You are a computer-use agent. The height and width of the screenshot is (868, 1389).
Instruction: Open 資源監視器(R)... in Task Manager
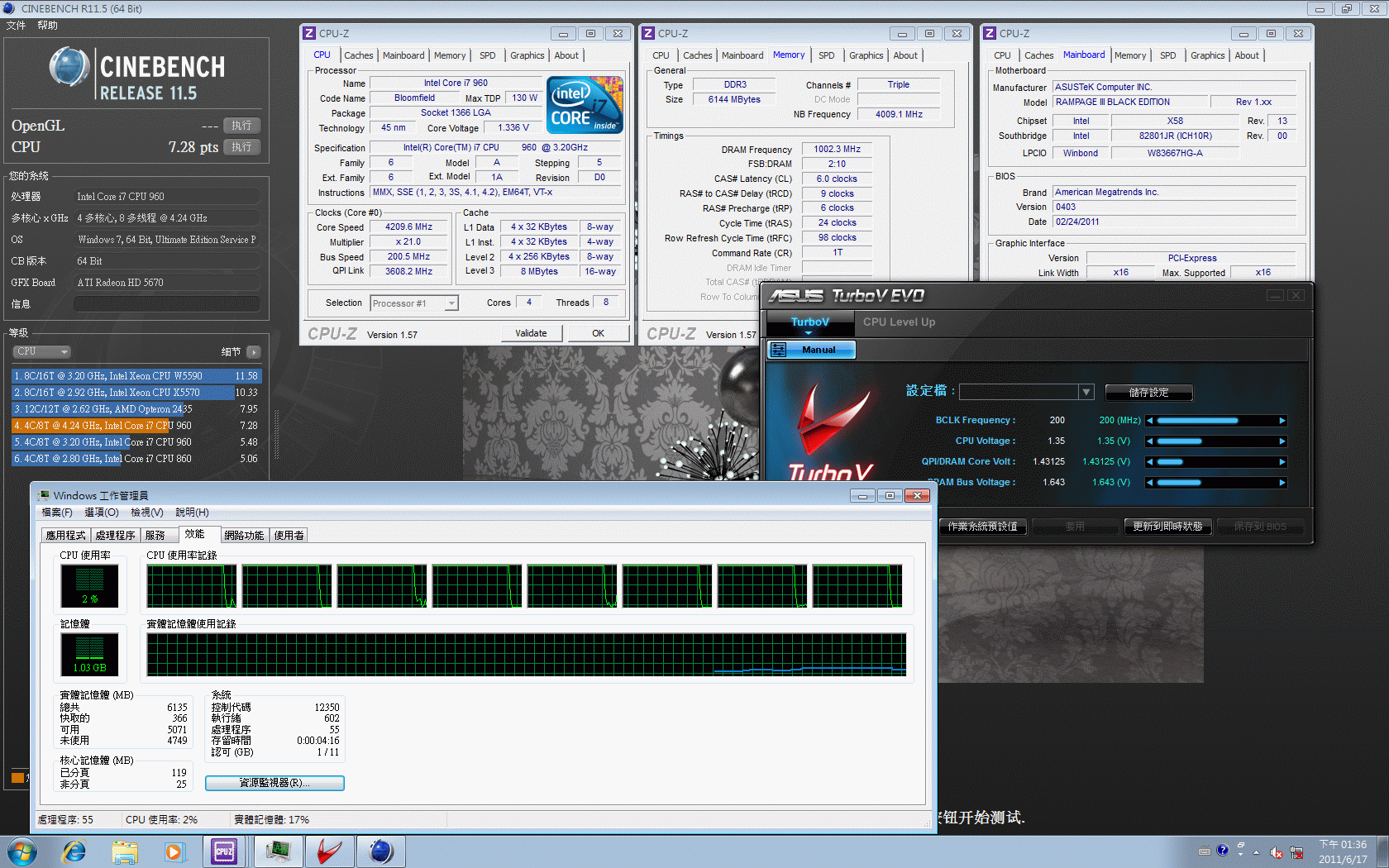pos(274,783)
